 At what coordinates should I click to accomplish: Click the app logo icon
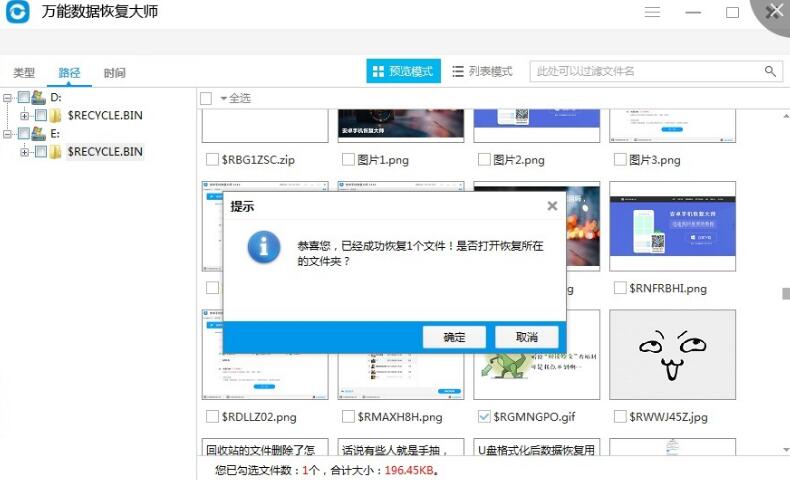click(19, 13)
